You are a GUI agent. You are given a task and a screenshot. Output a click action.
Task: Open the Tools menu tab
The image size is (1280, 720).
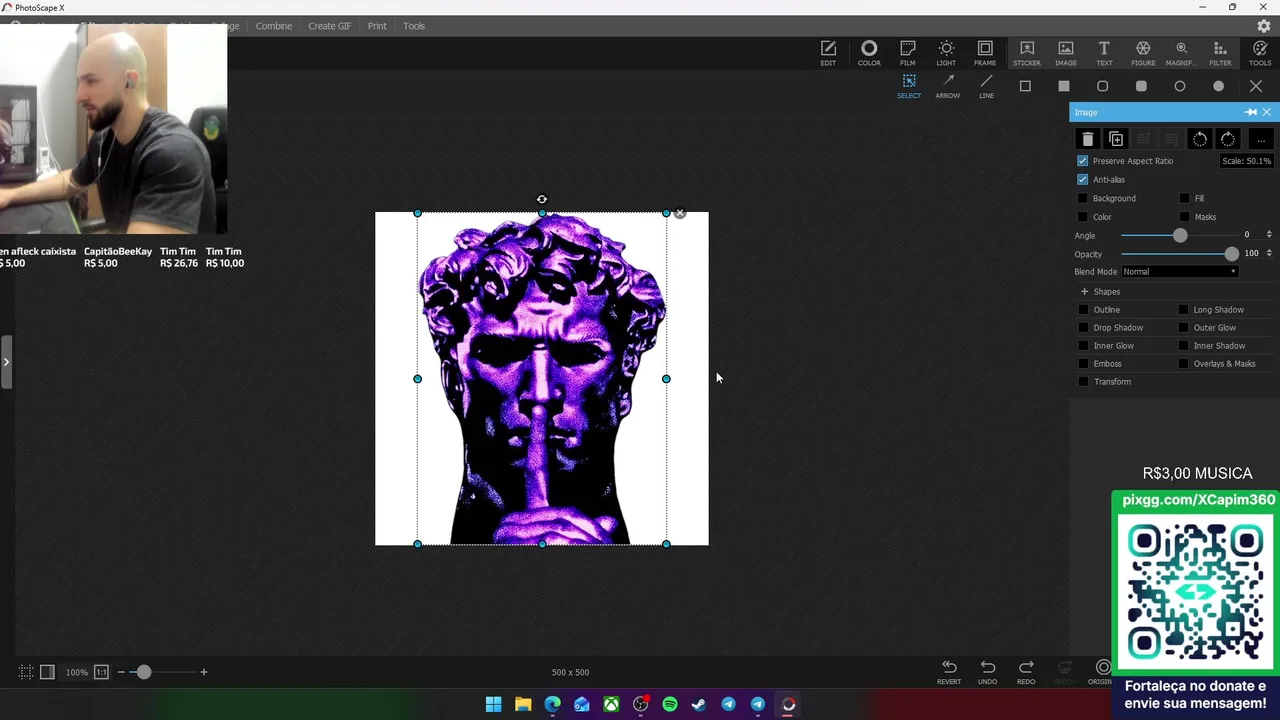pyautogui.click(x=414, y=26)
